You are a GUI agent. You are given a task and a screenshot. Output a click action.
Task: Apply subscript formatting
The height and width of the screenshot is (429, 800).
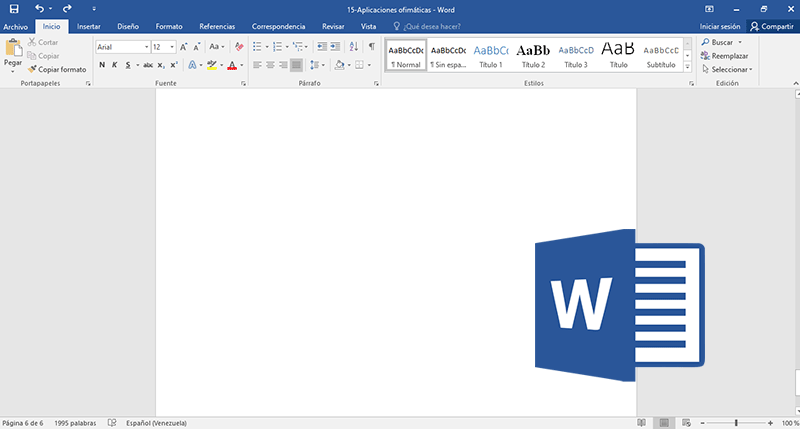coord(161,65)
